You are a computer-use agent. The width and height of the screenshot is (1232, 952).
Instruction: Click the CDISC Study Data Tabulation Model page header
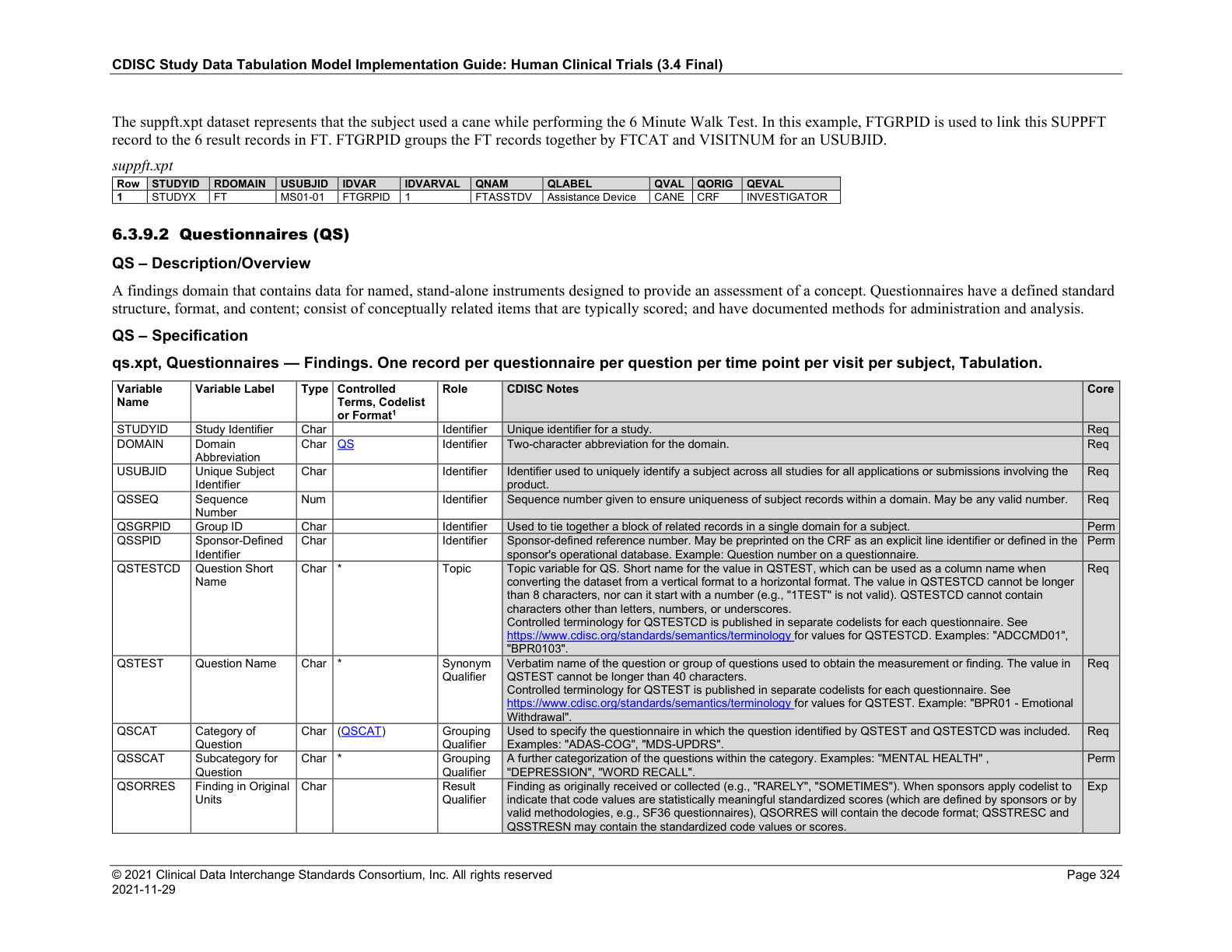(x=418, y=65)
